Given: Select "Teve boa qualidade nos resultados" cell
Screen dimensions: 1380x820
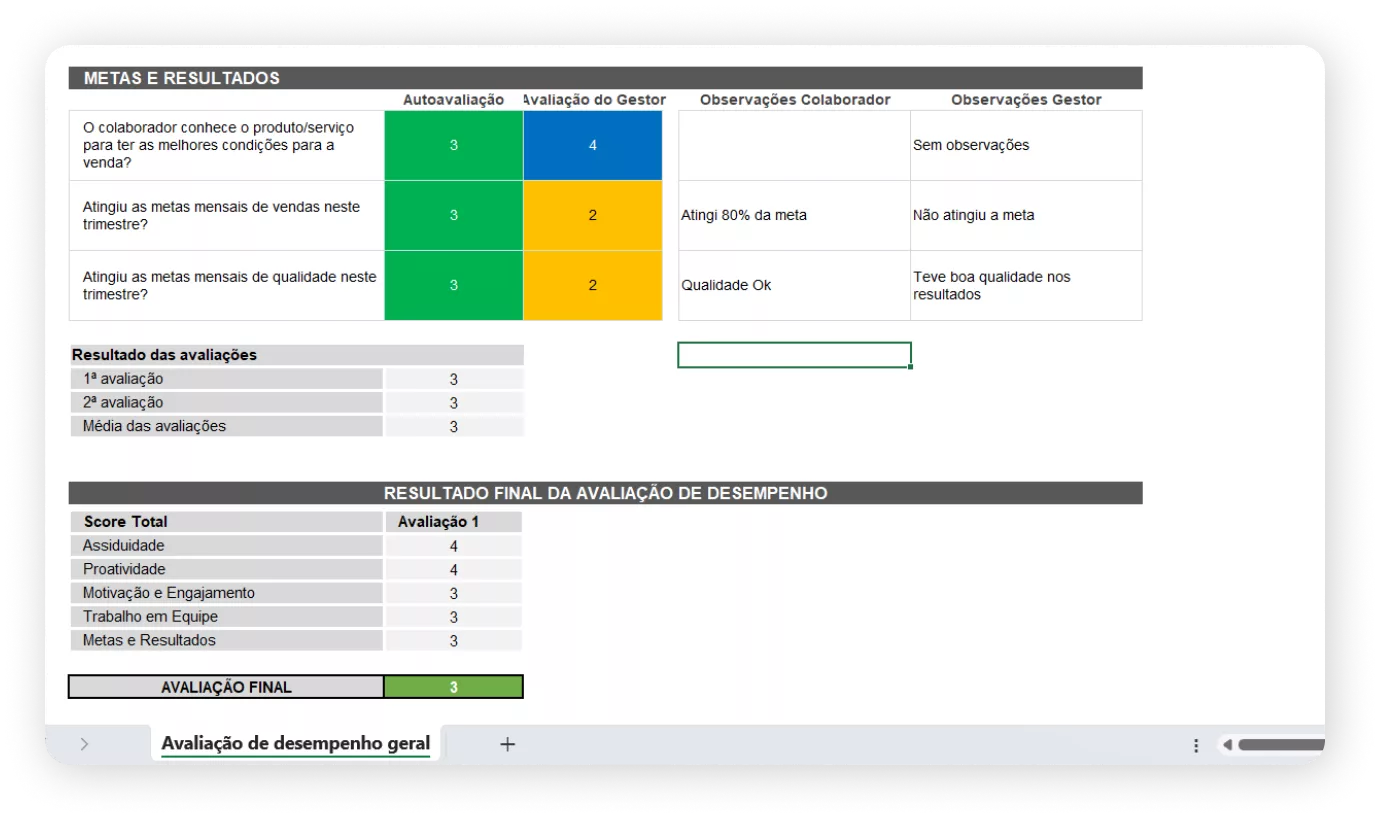Looking at the screenshot, I should [x=1025, y=286].
